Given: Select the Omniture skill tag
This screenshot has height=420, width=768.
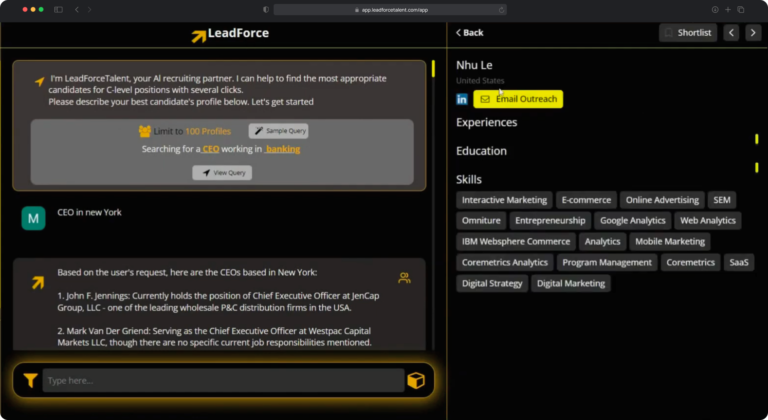Looking at the screenshot, I should [x=481, y=221].
